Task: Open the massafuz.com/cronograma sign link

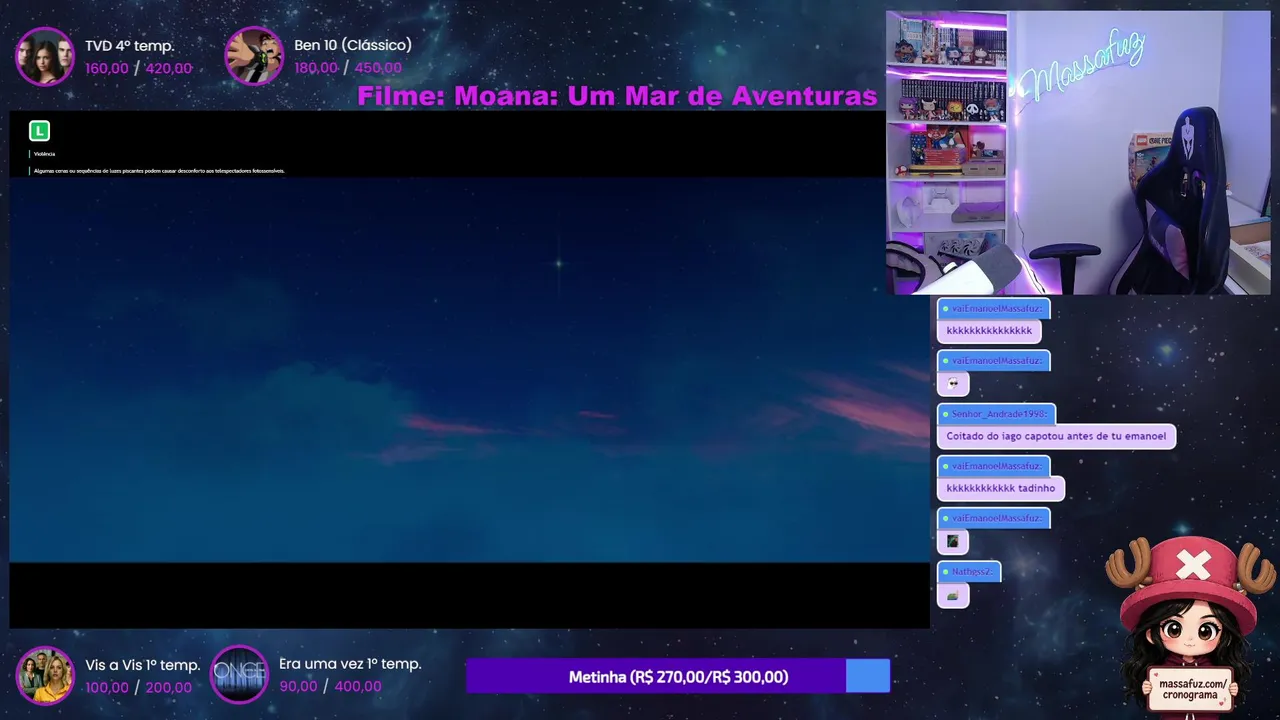Action: point(1191,689)
